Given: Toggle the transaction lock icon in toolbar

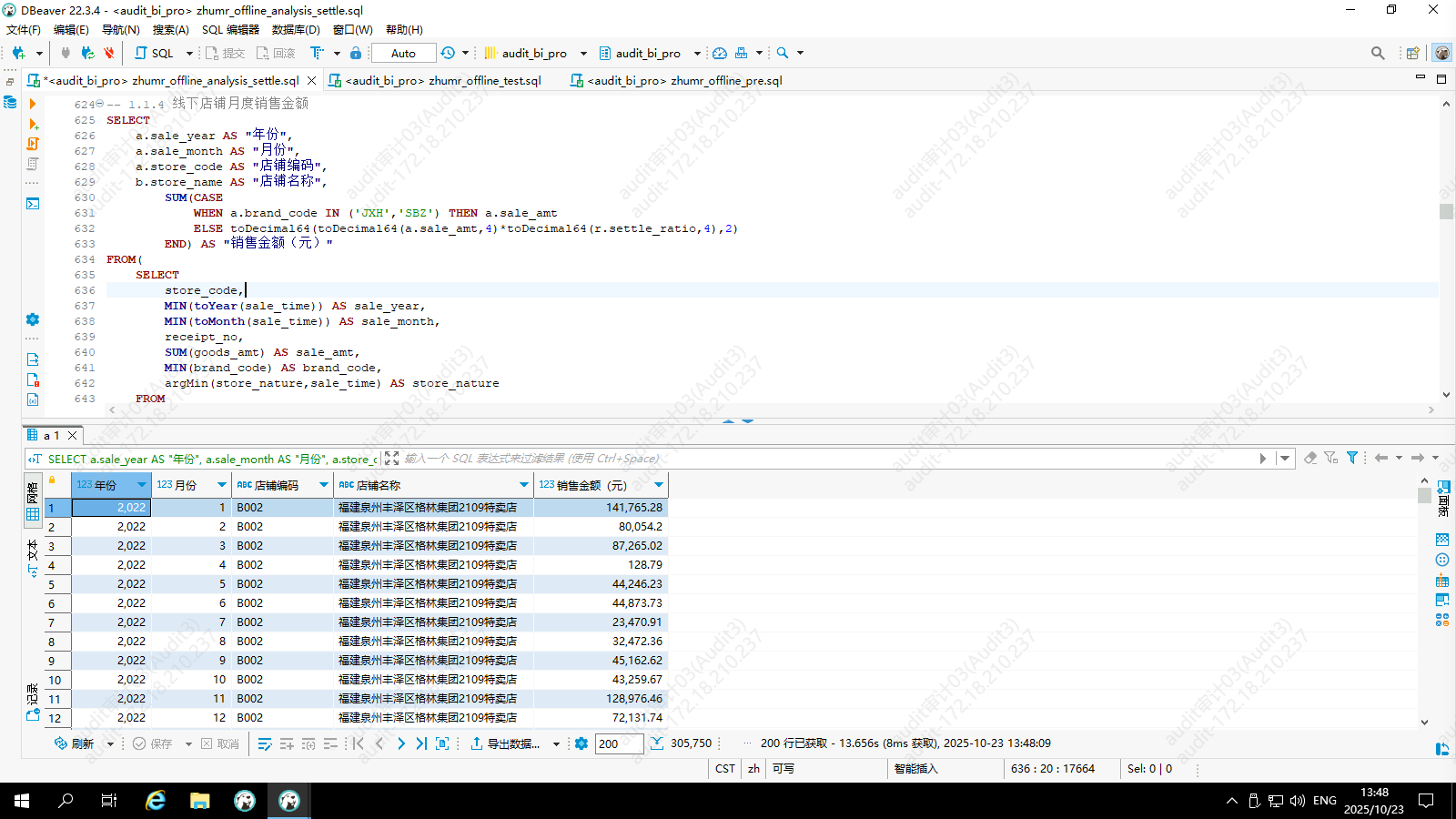Looking at the screenshot, I should coord(356,53).
